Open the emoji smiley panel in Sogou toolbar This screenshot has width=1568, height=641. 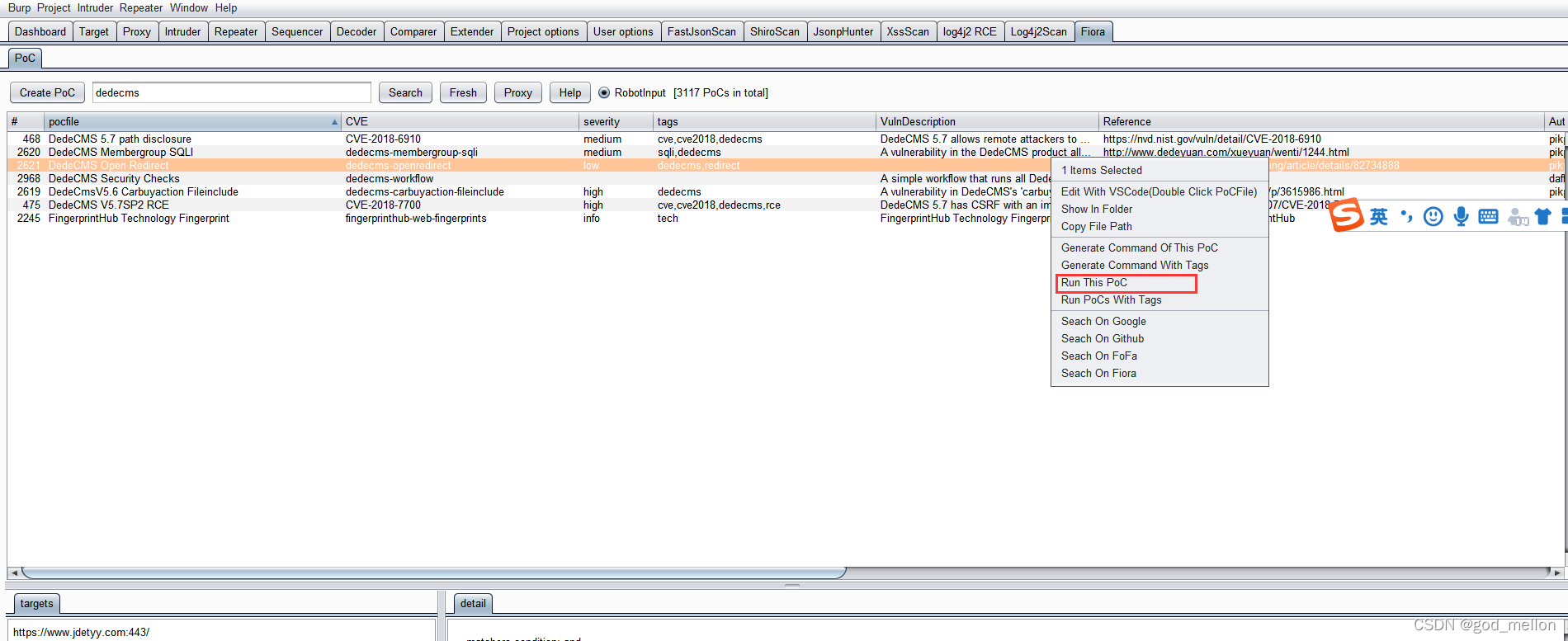1433,217
